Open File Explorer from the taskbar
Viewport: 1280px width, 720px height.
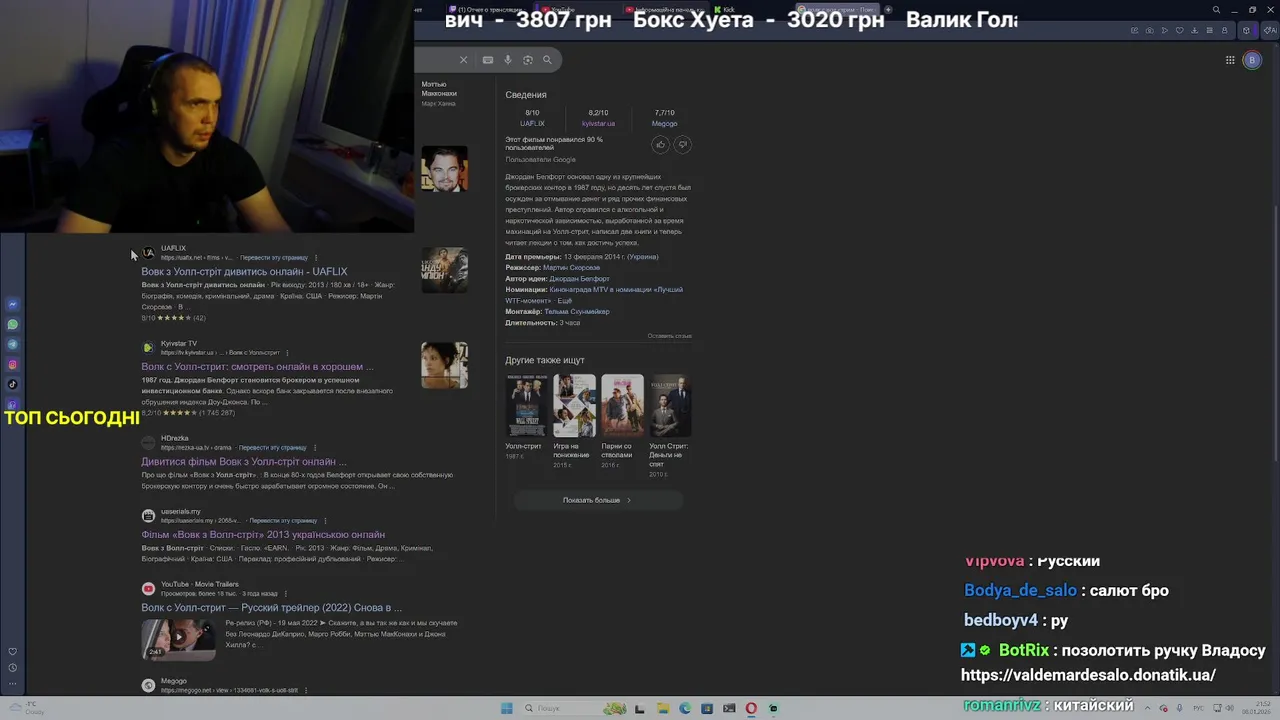(x=662, y=708)
